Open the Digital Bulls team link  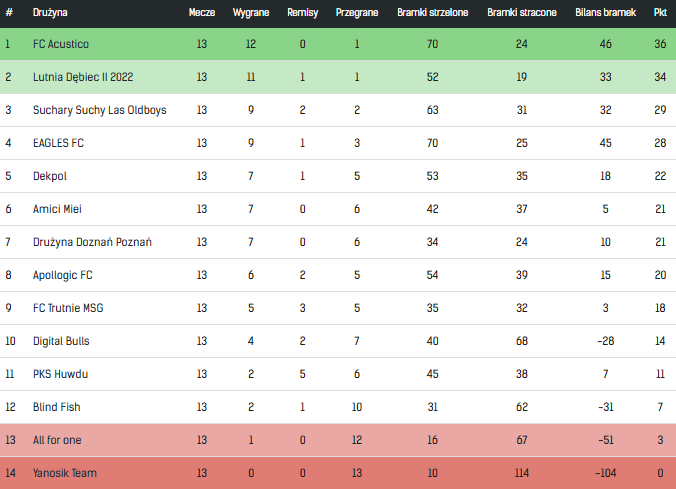(61, 341)
